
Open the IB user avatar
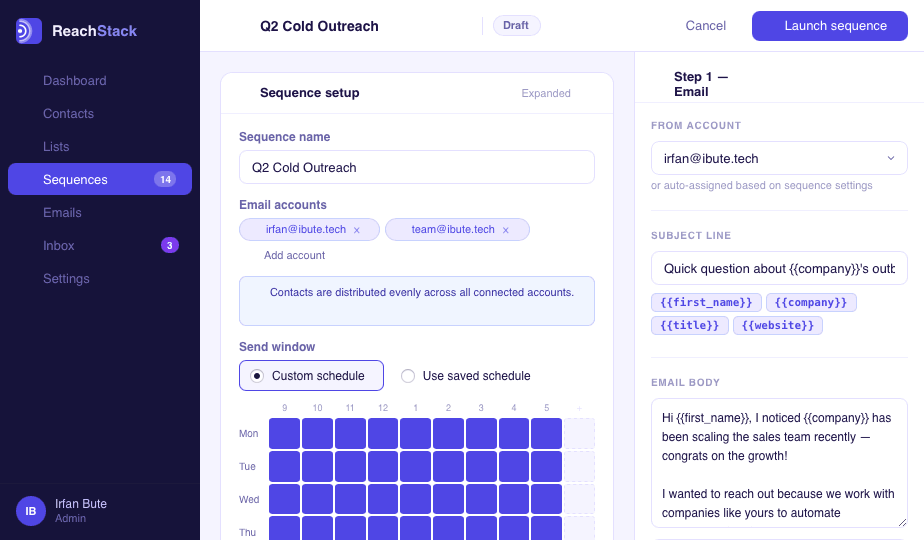31,511
